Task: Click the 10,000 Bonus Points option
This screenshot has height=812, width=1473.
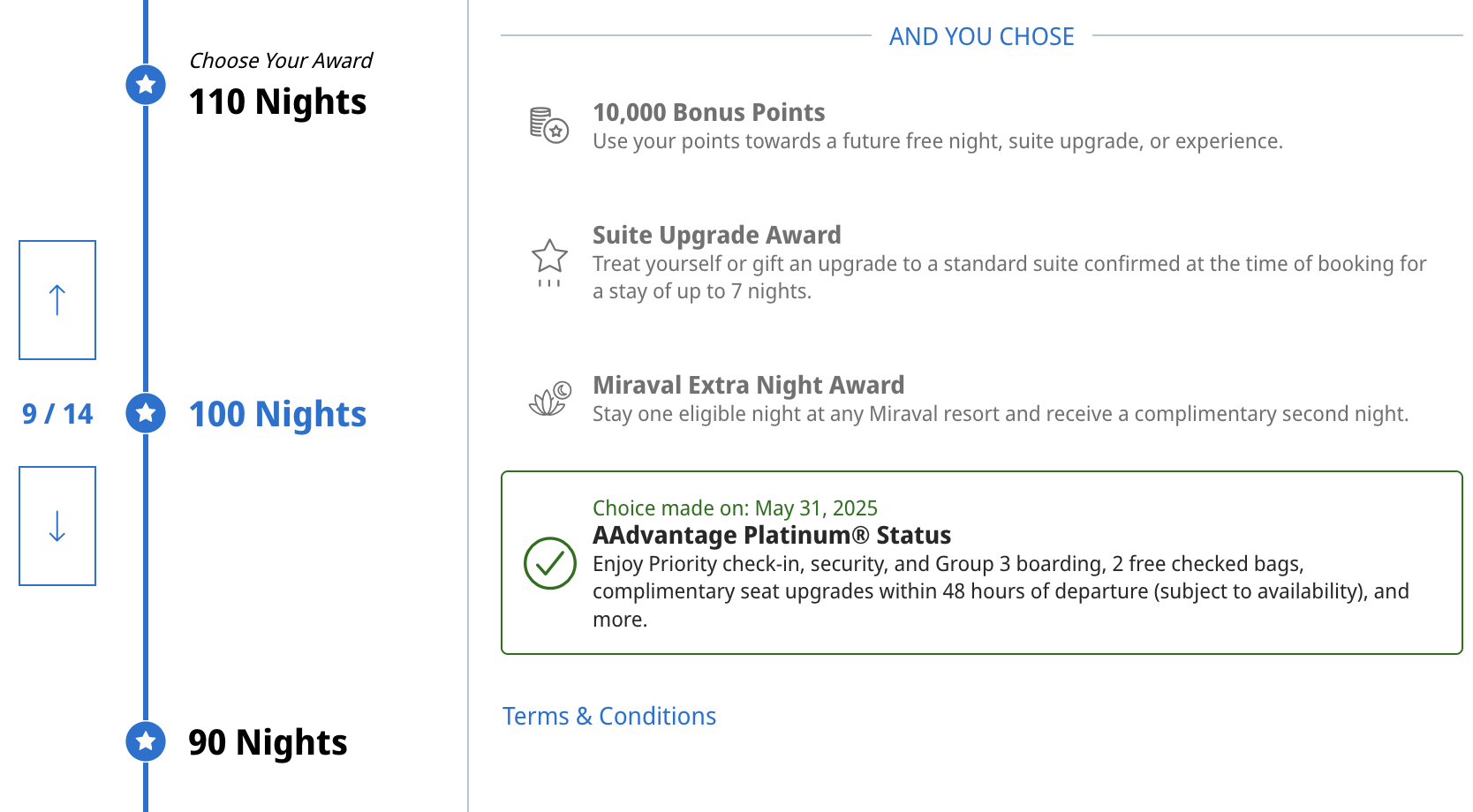Action: (708, 113)
